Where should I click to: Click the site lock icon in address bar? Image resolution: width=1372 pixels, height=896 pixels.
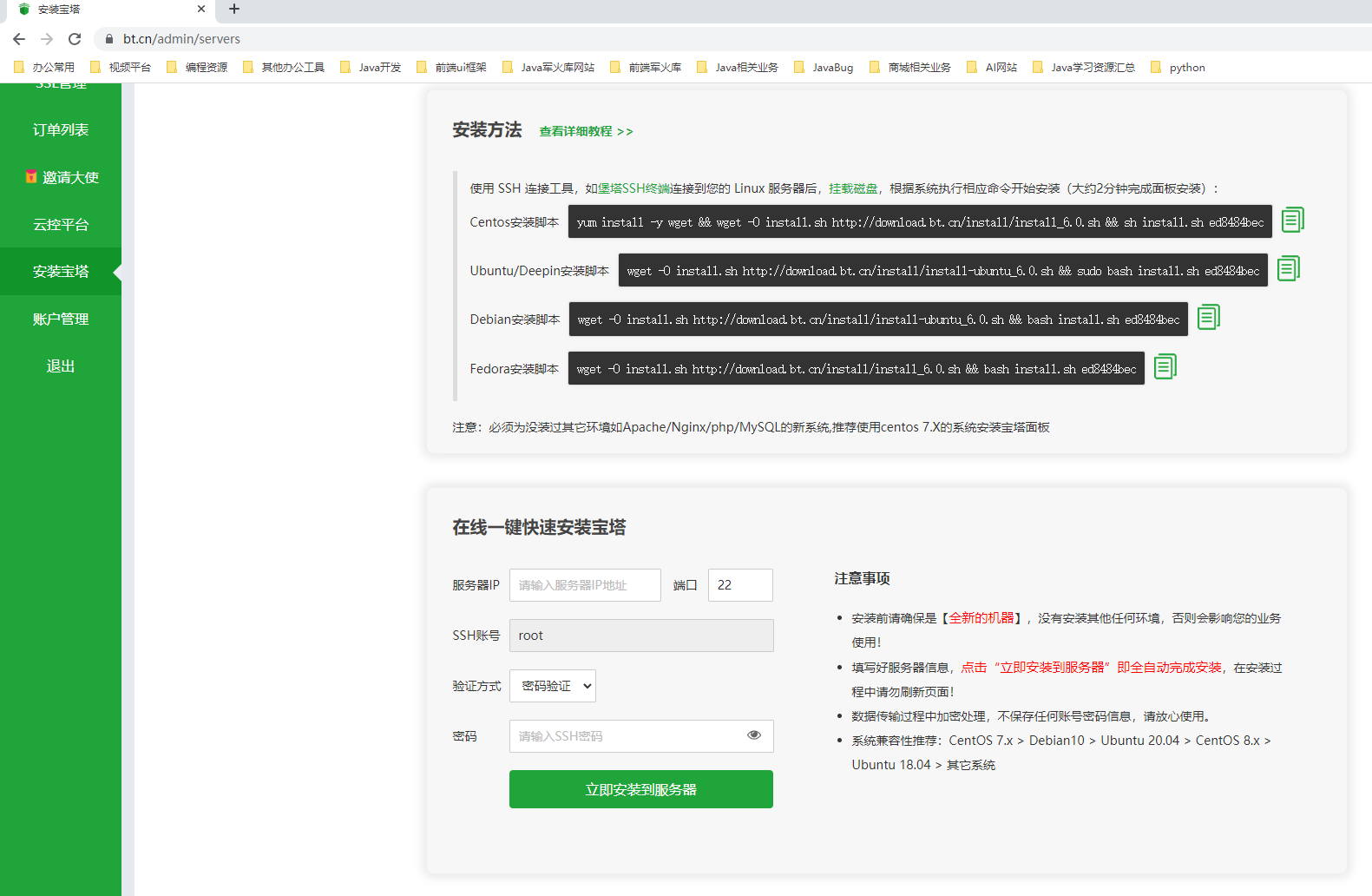coord(109,39)
